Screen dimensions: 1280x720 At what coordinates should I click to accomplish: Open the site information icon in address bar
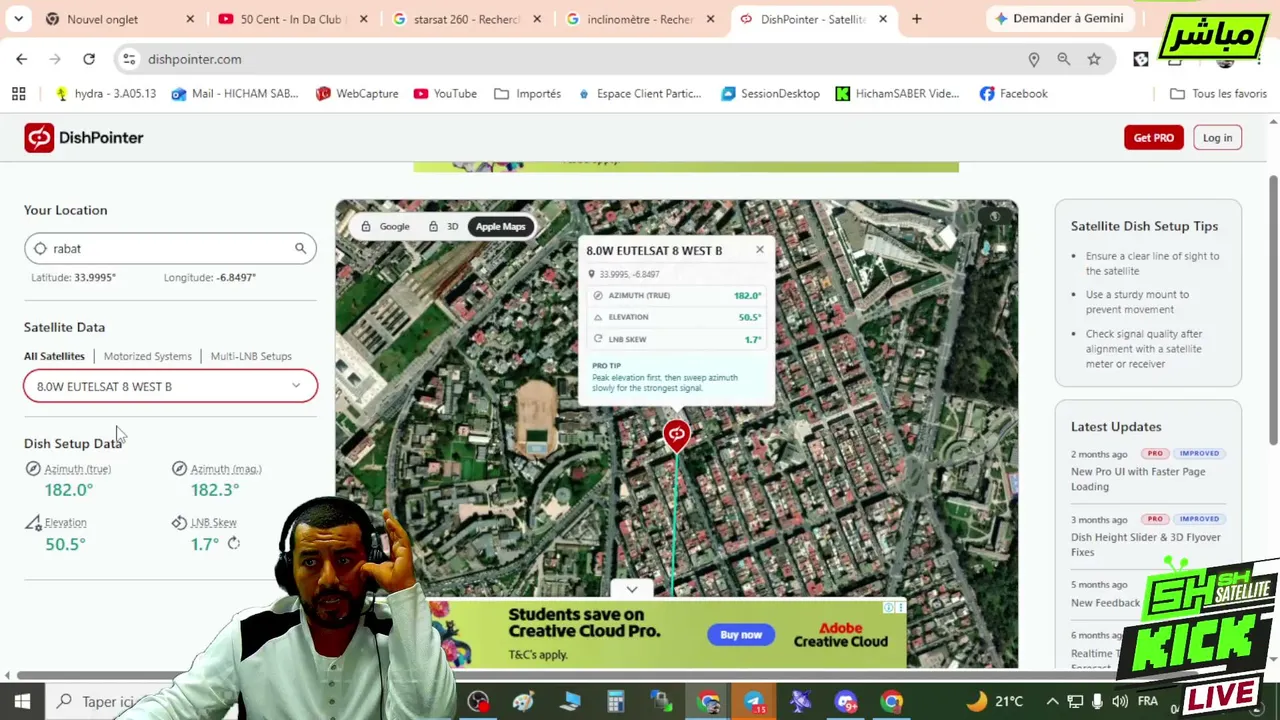129,59
